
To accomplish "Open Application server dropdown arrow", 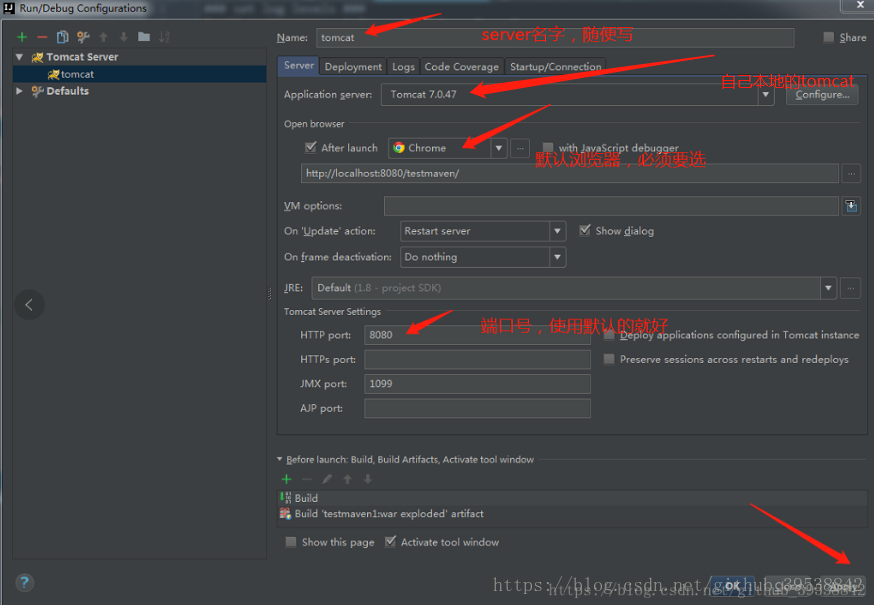I will tap(766, 95).
